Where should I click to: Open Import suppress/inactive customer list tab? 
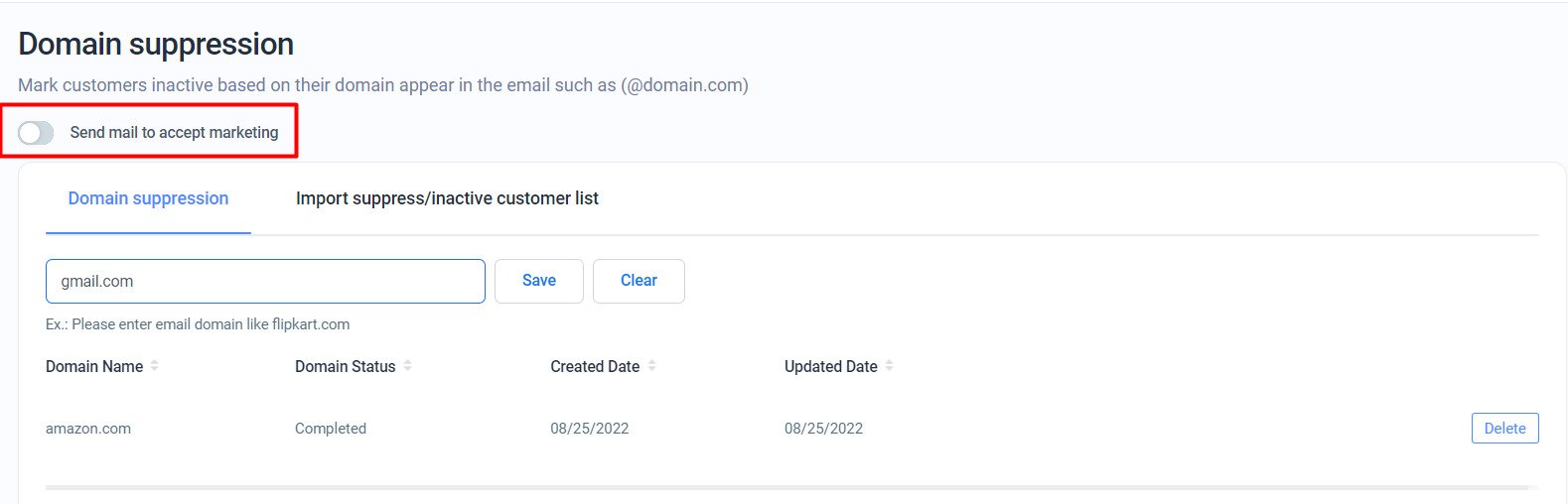(x=447, y=198)
